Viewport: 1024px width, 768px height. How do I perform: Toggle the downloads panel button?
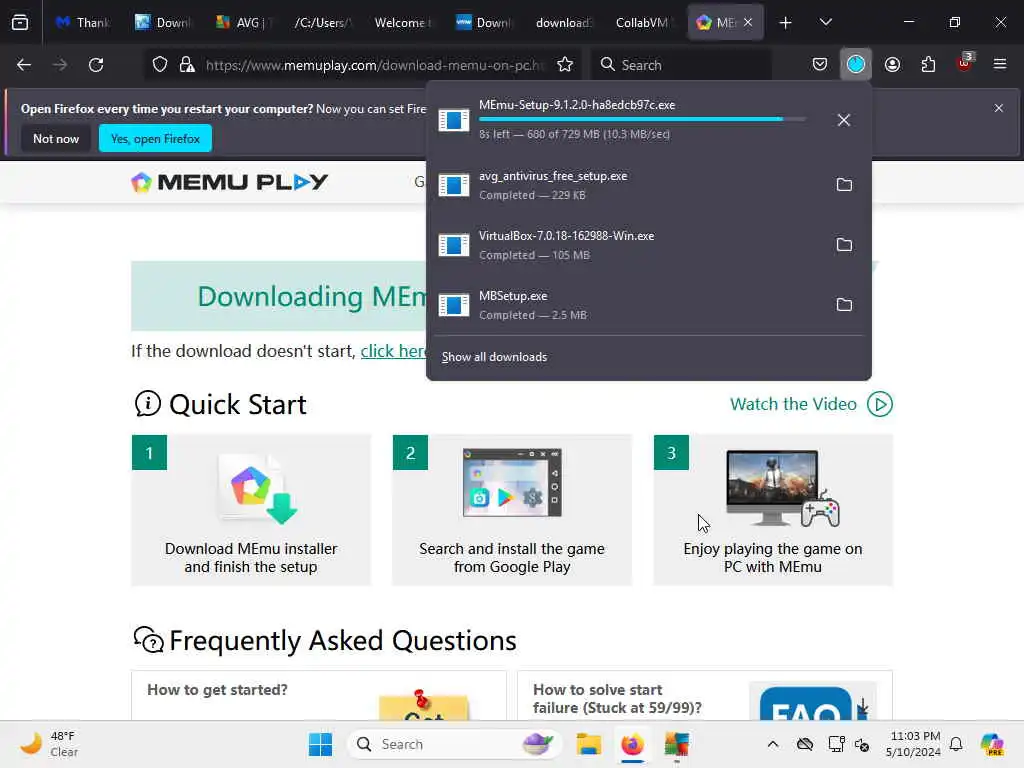click(856, 65)
